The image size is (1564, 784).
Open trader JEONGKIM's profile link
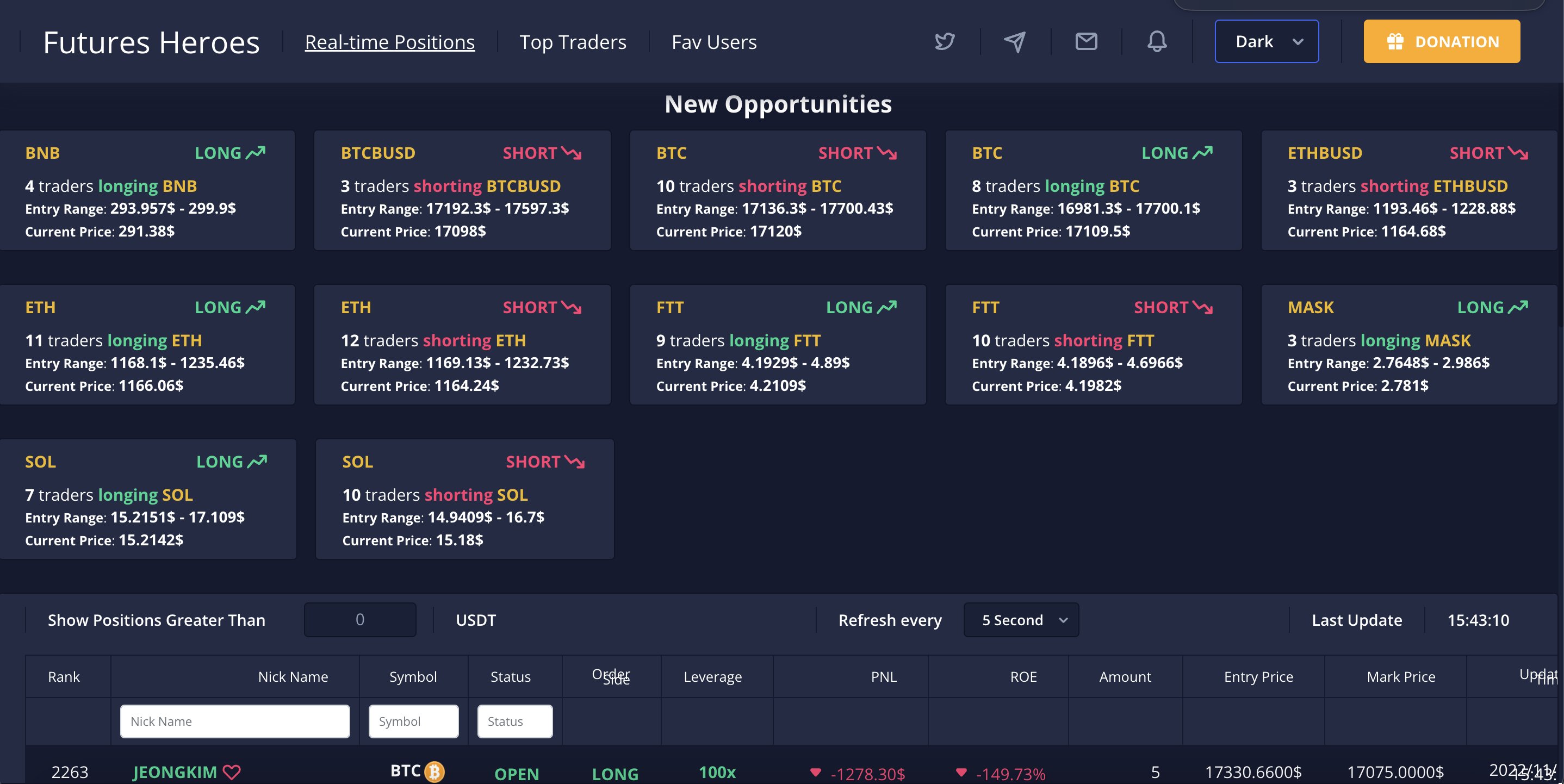coord(175,772)
